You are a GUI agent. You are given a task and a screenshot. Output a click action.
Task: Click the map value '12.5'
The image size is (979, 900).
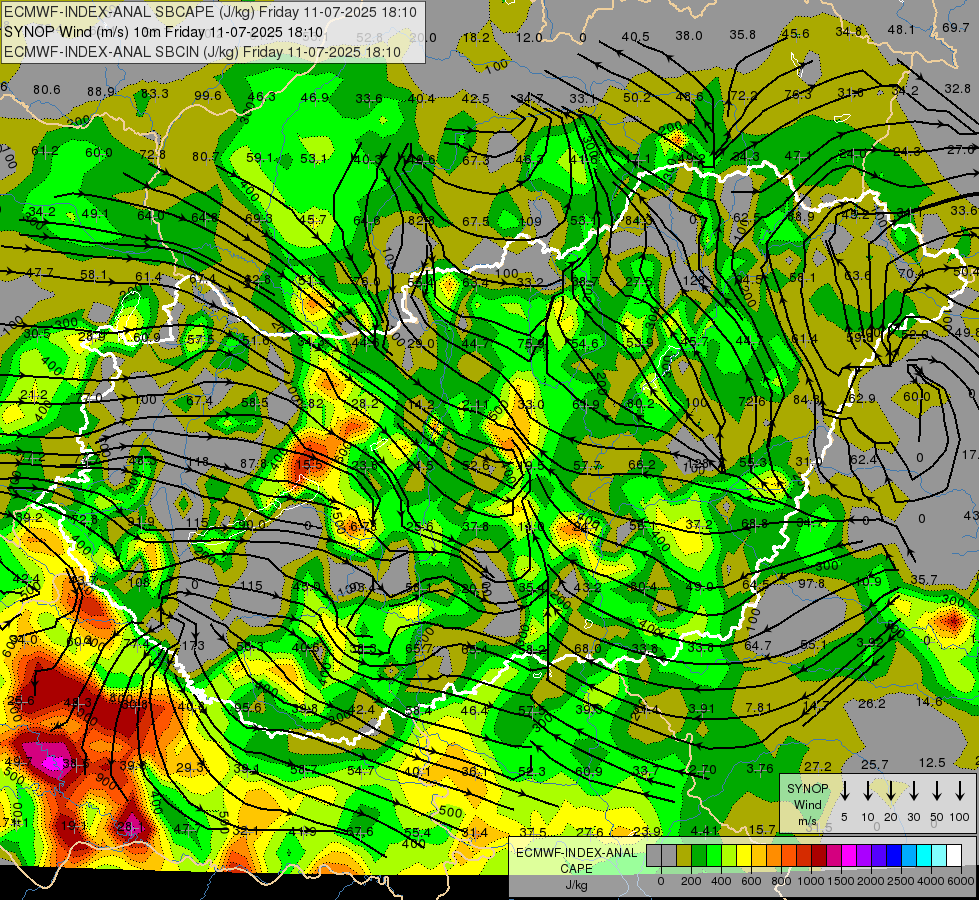[932, 763]
